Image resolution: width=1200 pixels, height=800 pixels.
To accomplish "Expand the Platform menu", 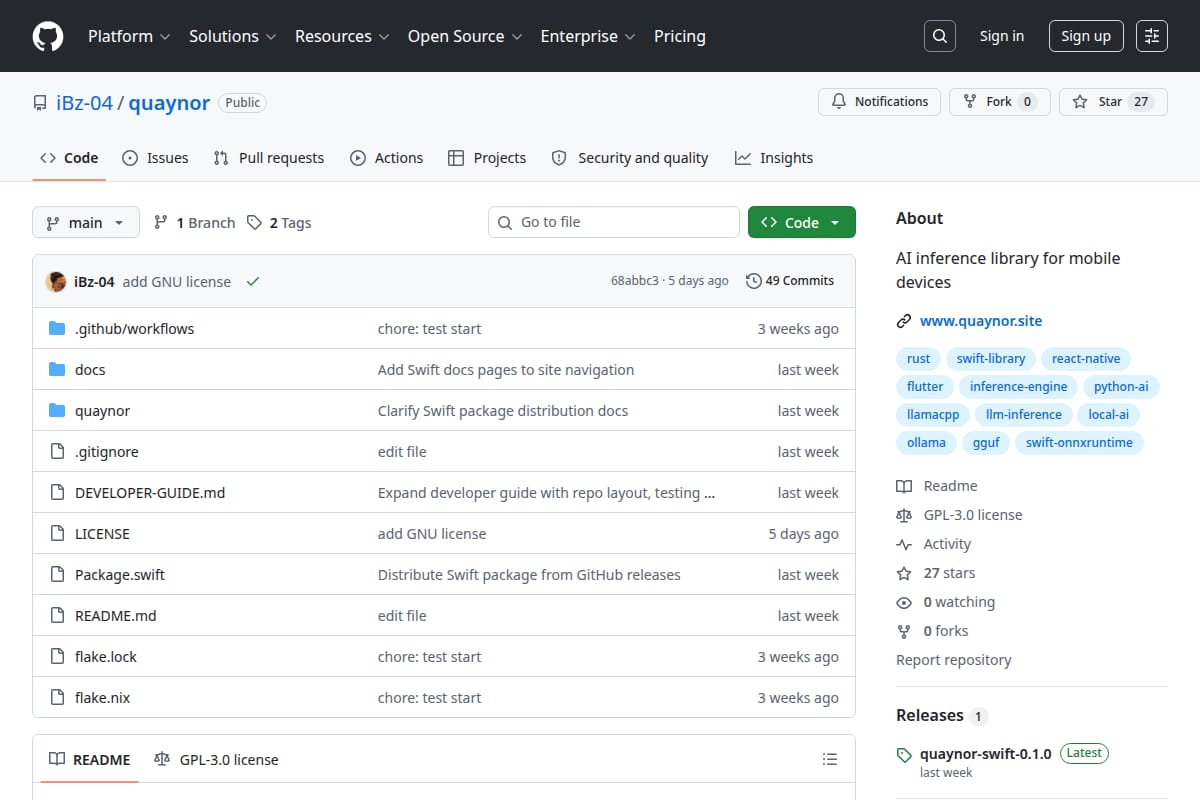I will tap(129, 36).
